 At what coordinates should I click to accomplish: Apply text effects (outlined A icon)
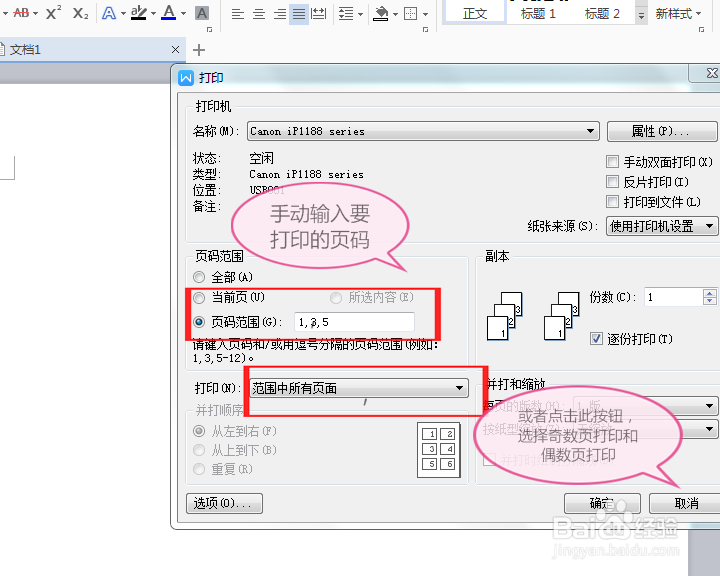[x=109, y=13]
